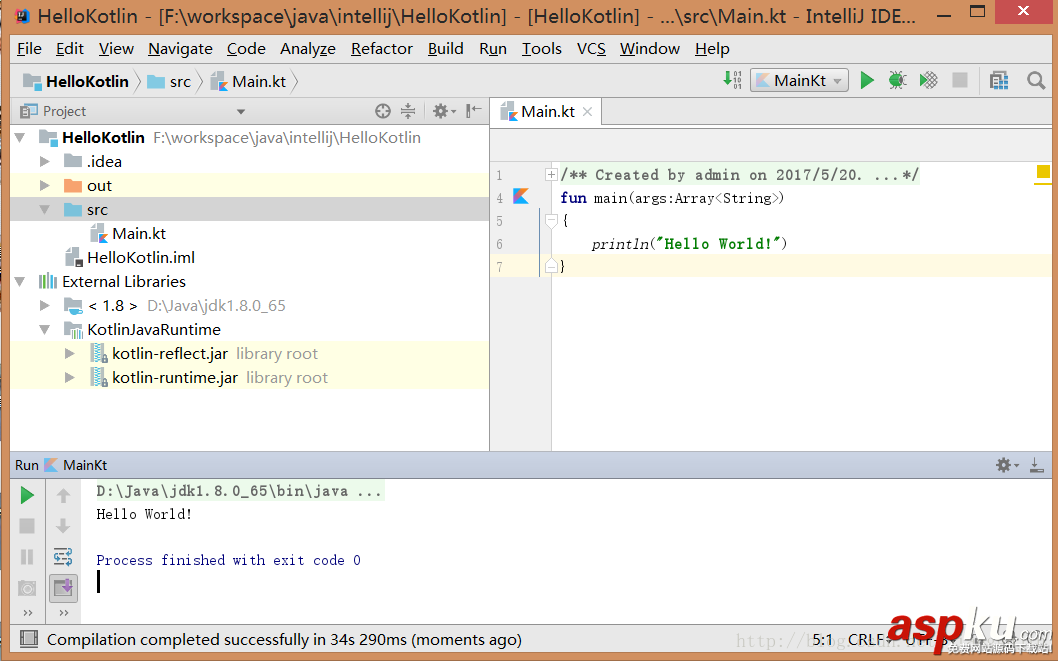Open the Build menu
The height and width of the screenshot is (661, 1058).
(x=445, y=49)
